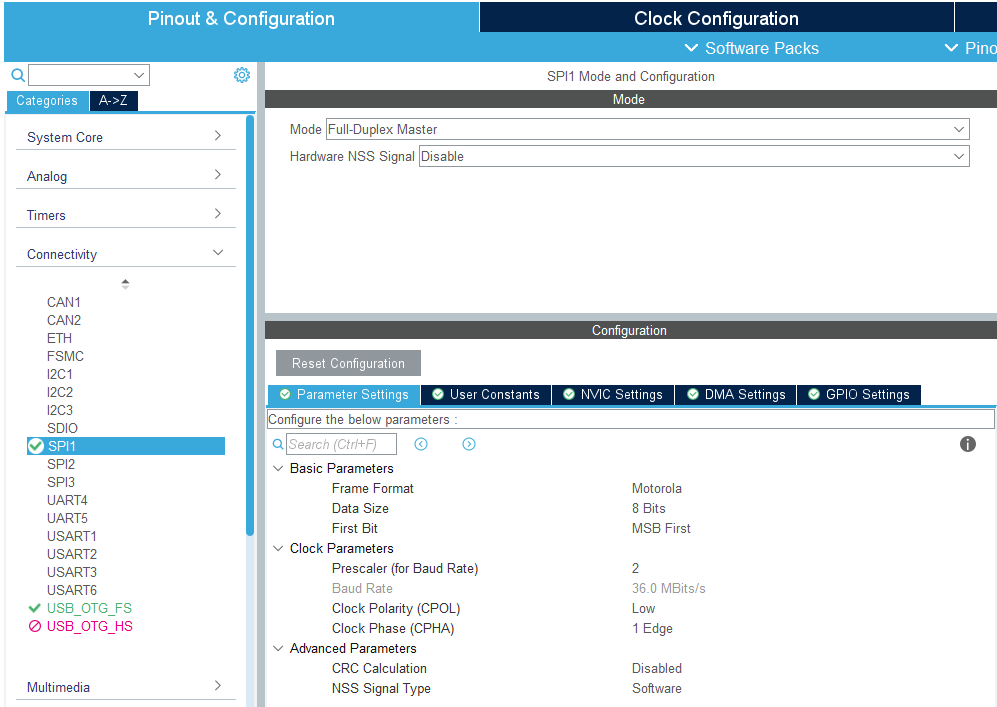Click the USB_OTG_HS conflict icon
Viewport: 997px width, 707px height.
pos(34,626)
